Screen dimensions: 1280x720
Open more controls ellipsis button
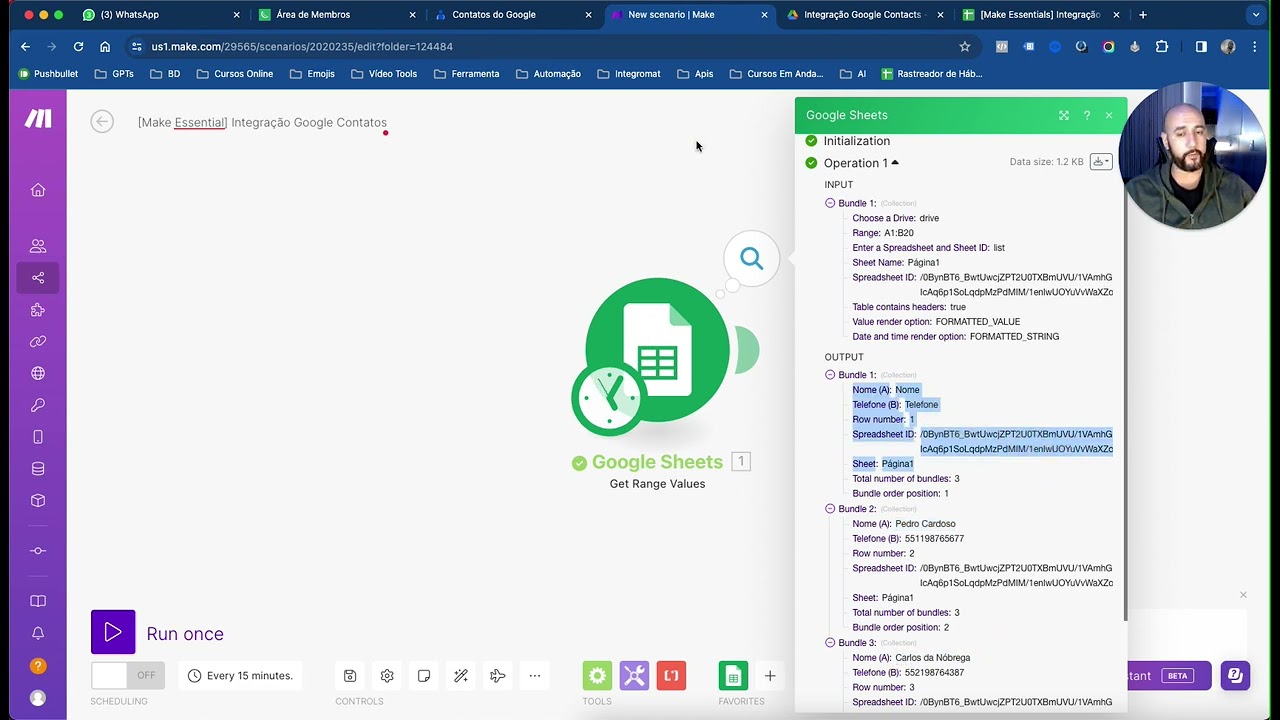pos(535,676)
